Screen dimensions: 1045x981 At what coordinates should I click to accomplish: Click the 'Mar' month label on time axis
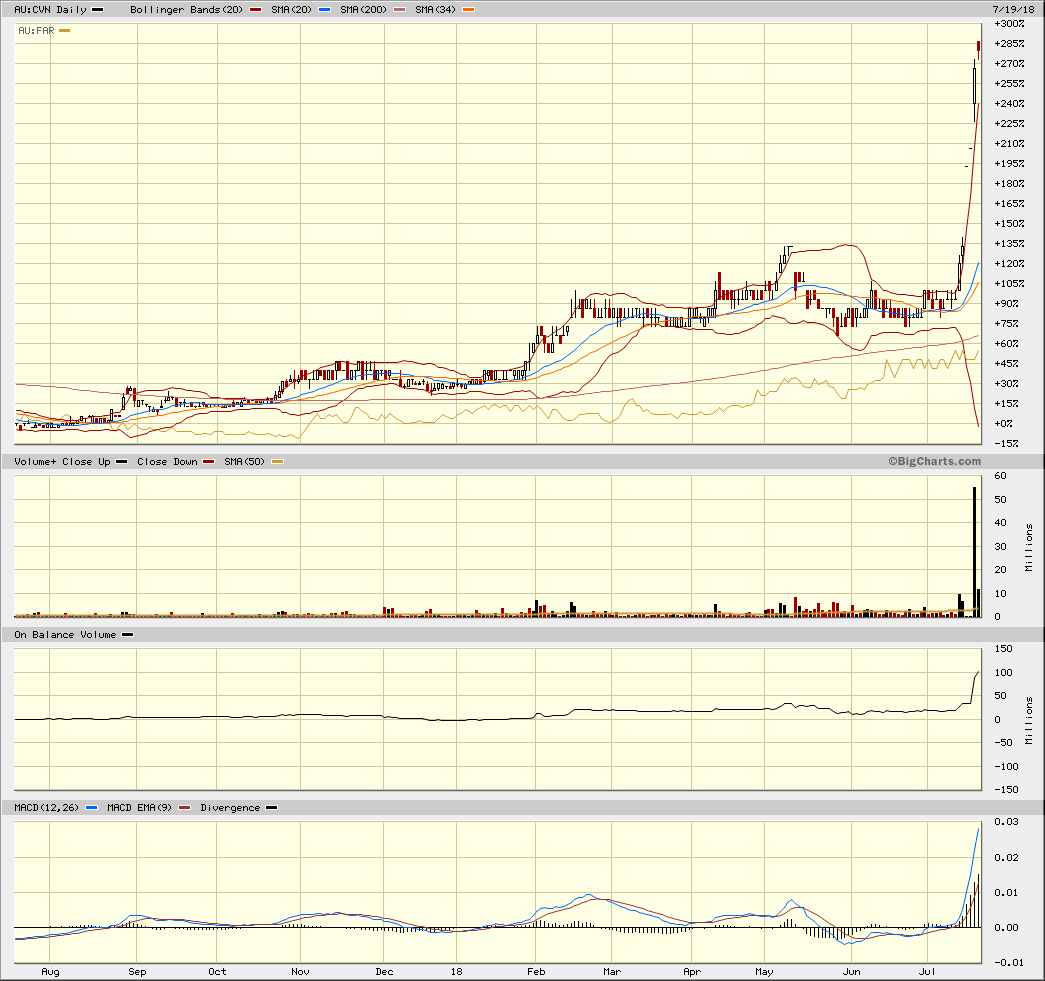(612, 972)
